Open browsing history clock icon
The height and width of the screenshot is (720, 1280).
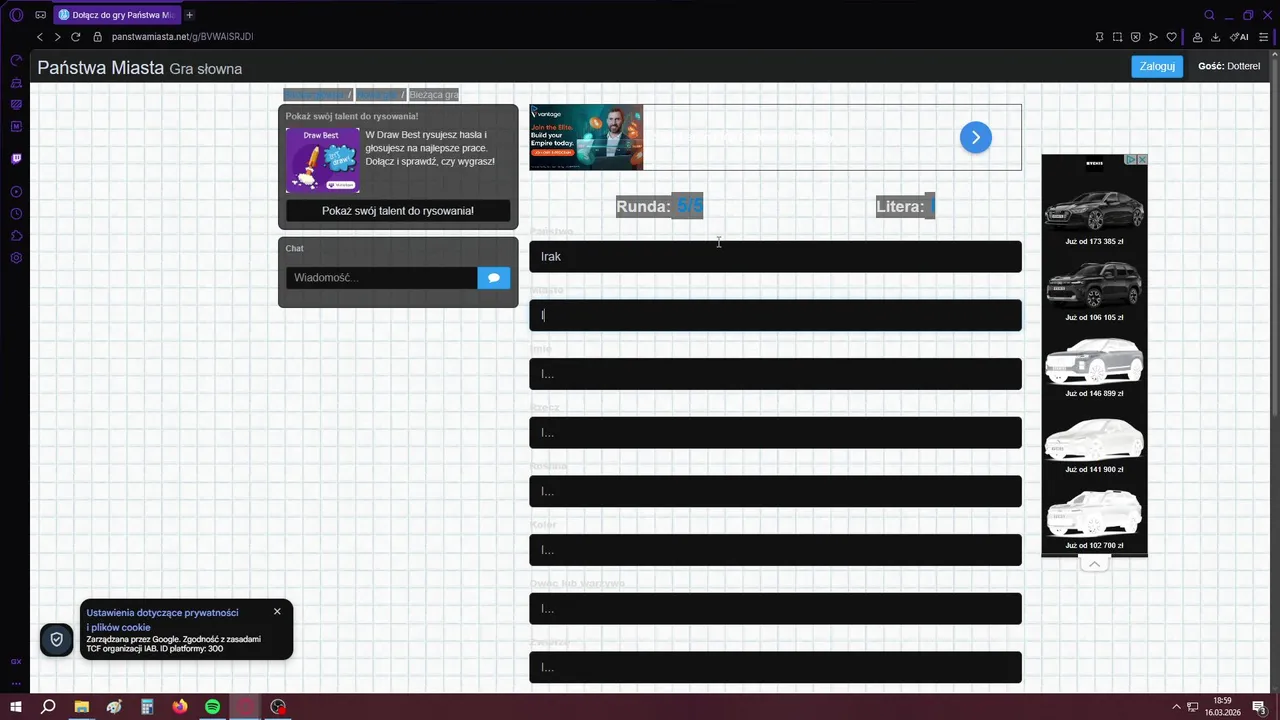click(x=16, y=213)
